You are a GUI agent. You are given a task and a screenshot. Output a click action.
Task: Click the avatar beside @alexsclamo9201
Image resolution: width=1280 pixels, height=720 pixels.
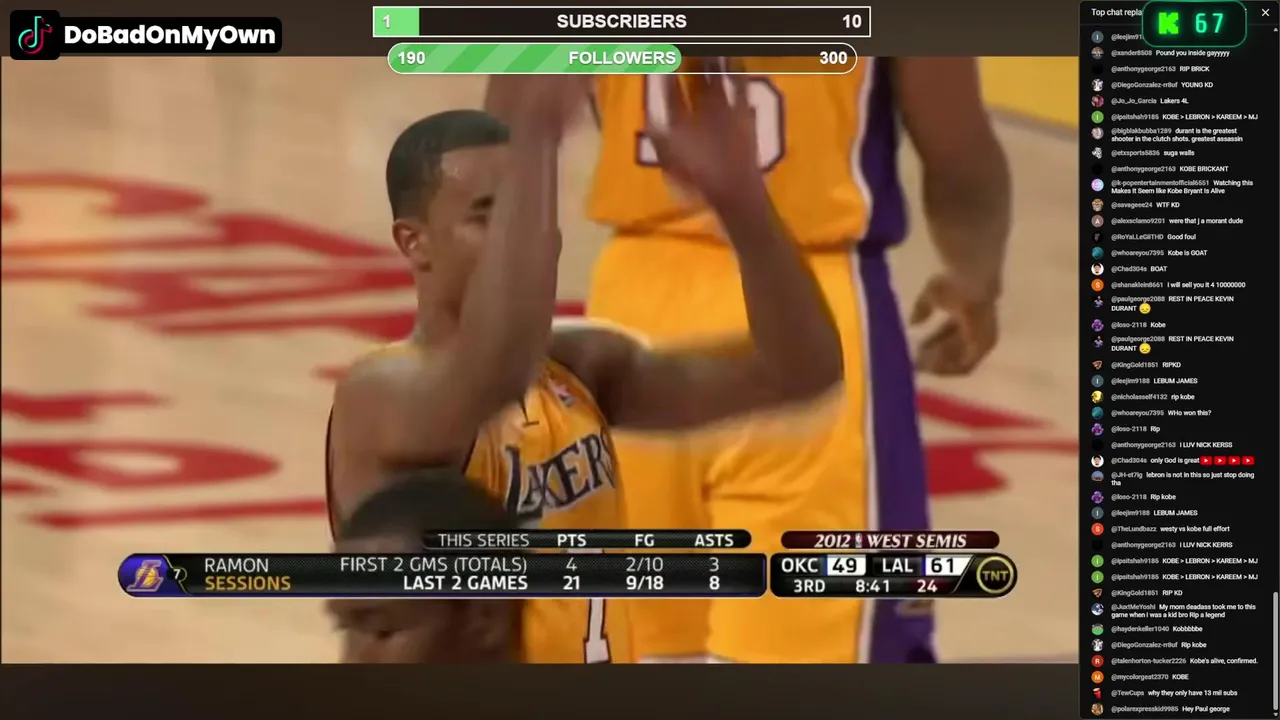pos(1097,221)
